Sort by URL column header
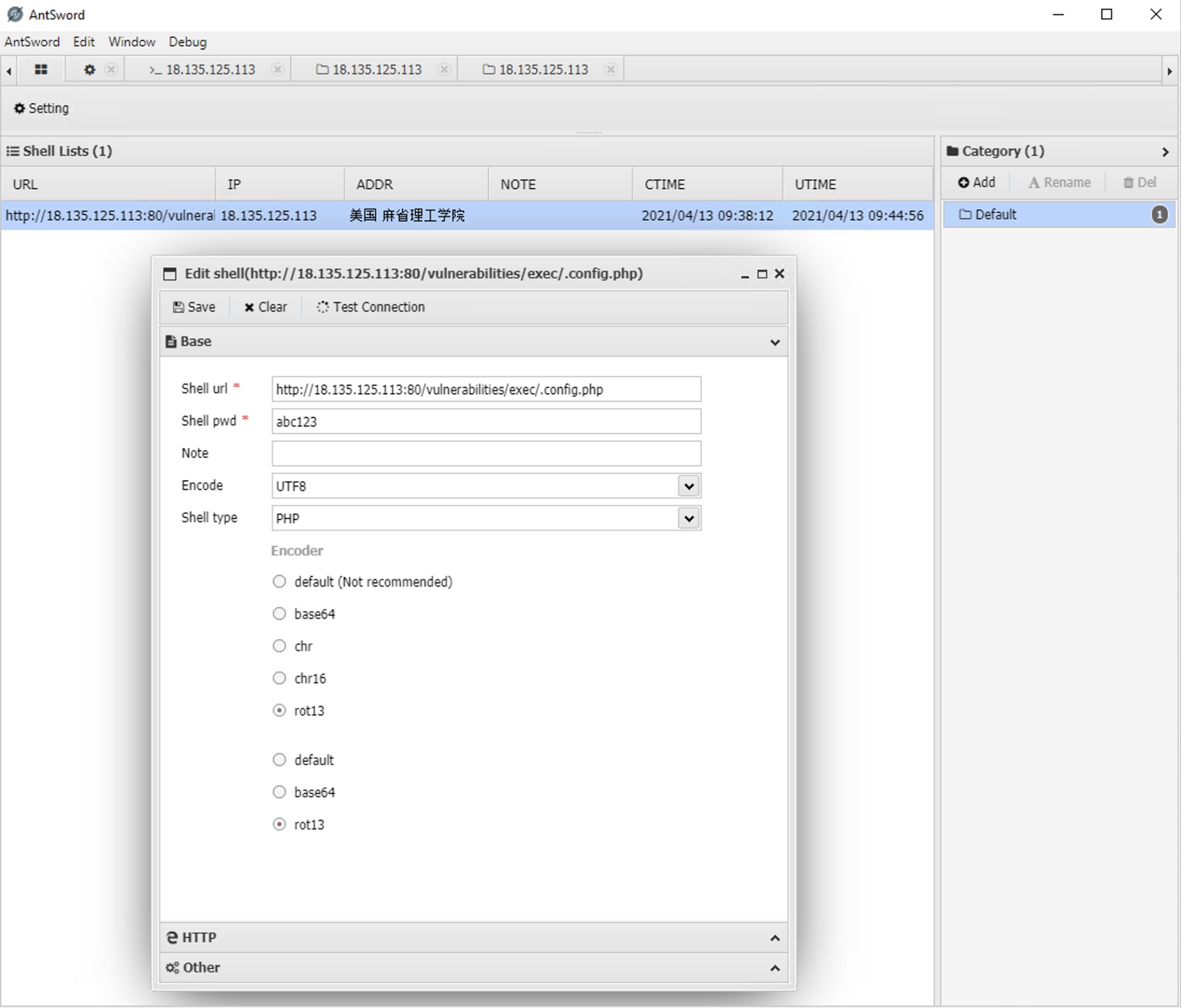 [108, 185]
